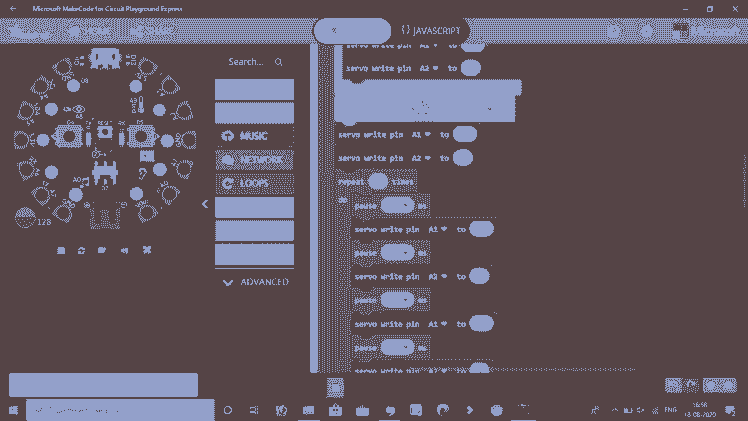Open A2 pin dropdown just above repeat block

(x=421, y=158)
